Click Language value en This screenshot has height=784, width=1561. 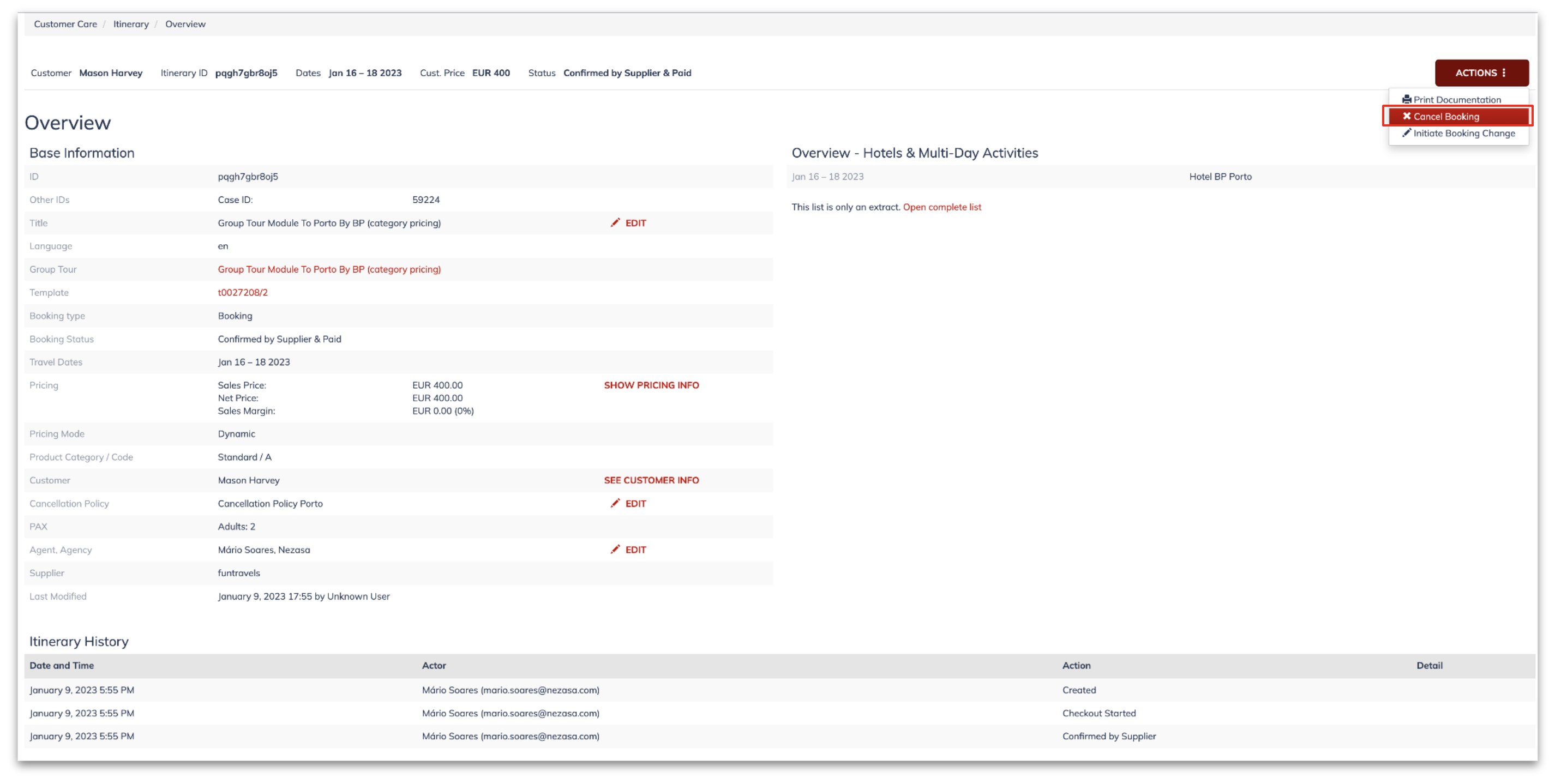(223, 246)
